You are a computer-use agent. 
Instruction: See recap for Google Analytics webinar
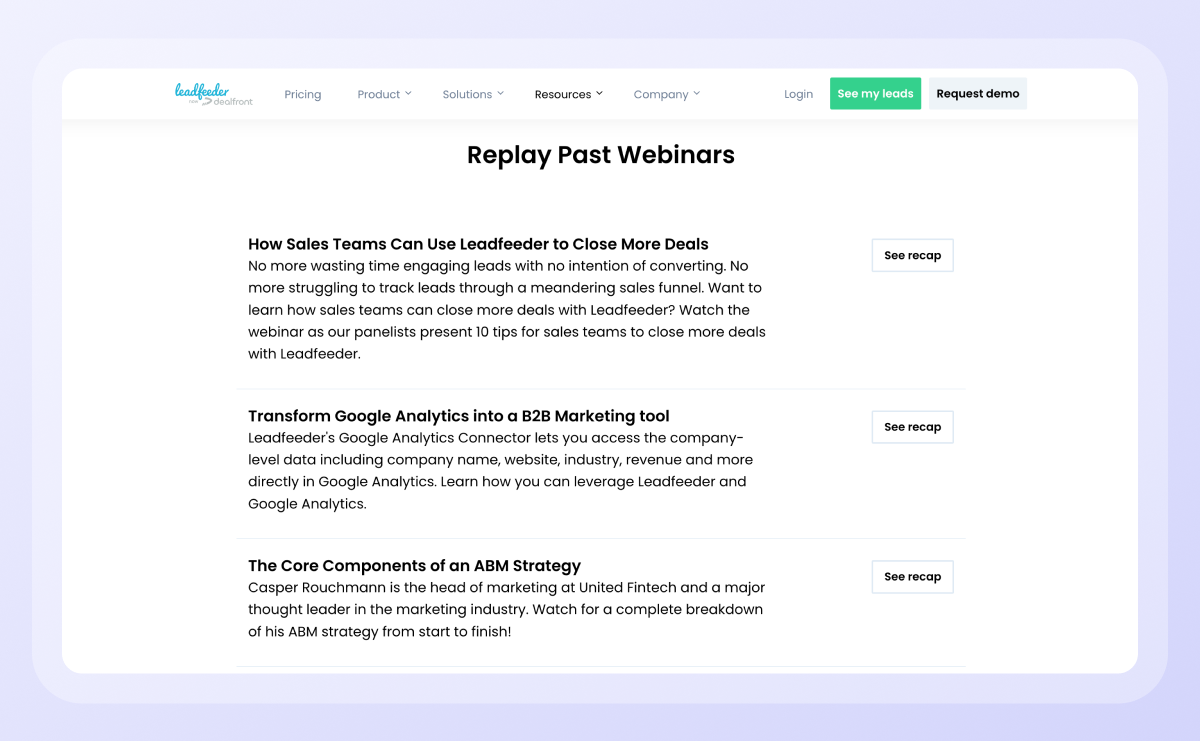coord(913,427)
